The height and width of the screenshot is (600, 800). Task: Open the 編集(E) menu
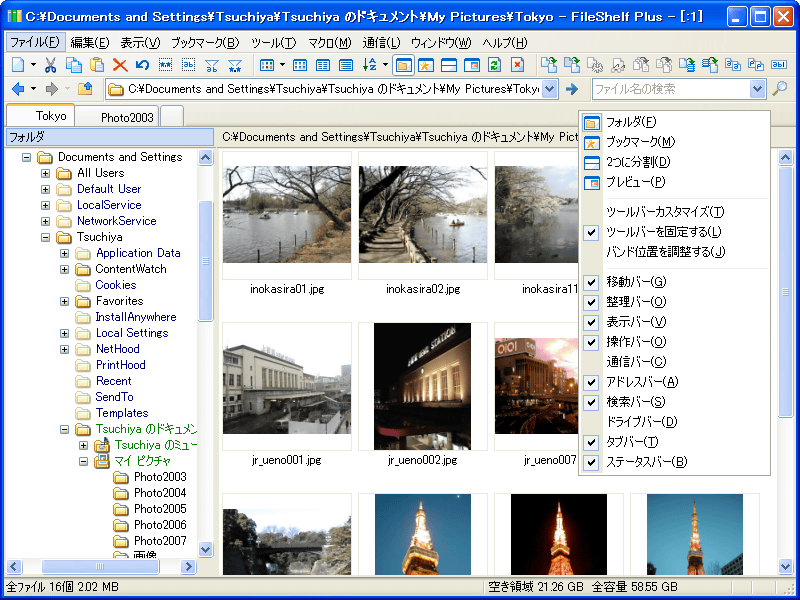click(90, 42)
